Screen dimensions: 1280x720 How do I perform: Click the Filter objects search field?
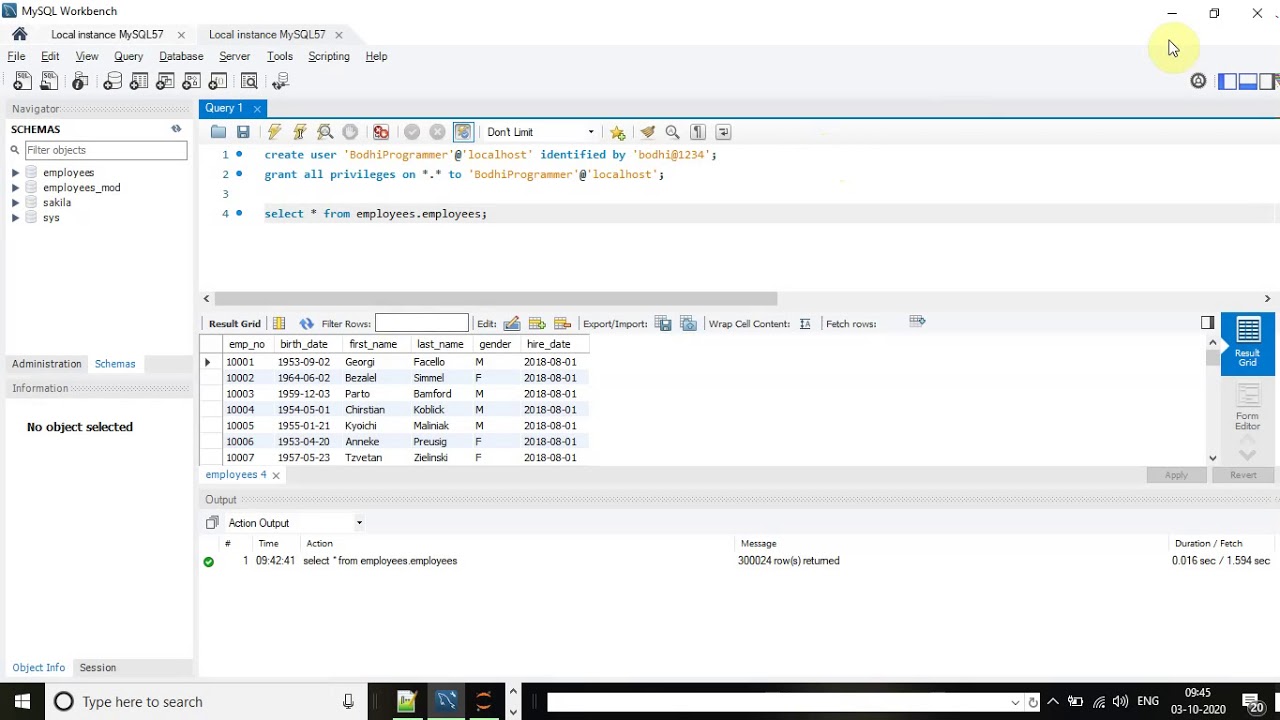[105, 150]
